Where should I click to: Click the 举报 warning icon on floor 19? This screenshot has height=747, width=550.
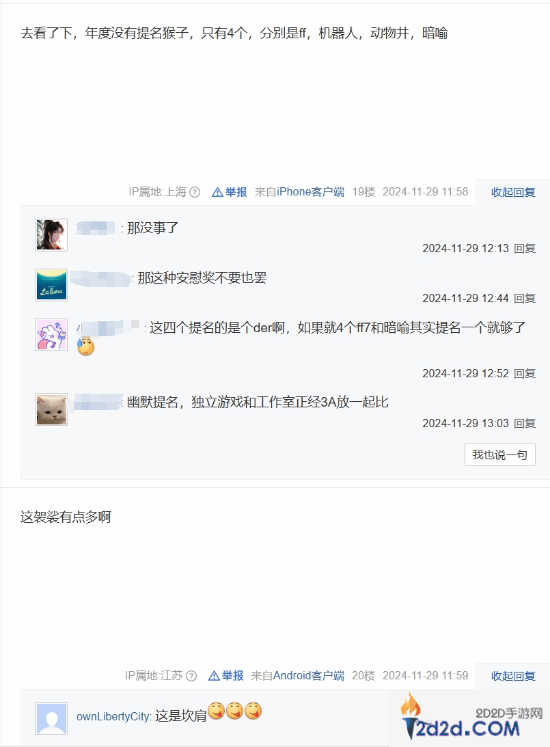[217, 192]
